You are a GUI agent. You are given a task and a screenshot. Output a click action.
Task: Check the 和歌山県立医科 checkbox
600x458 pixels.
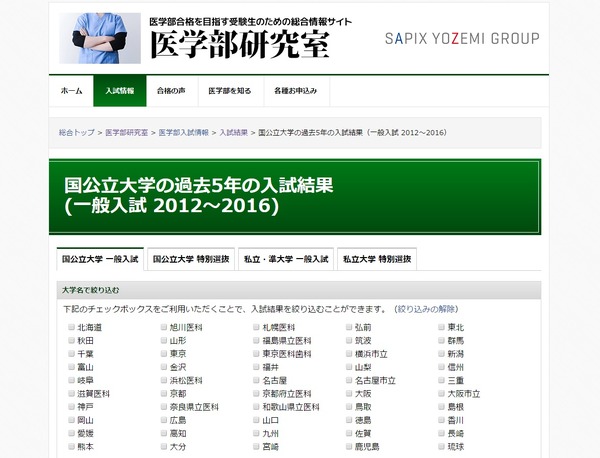click(256, 407)
